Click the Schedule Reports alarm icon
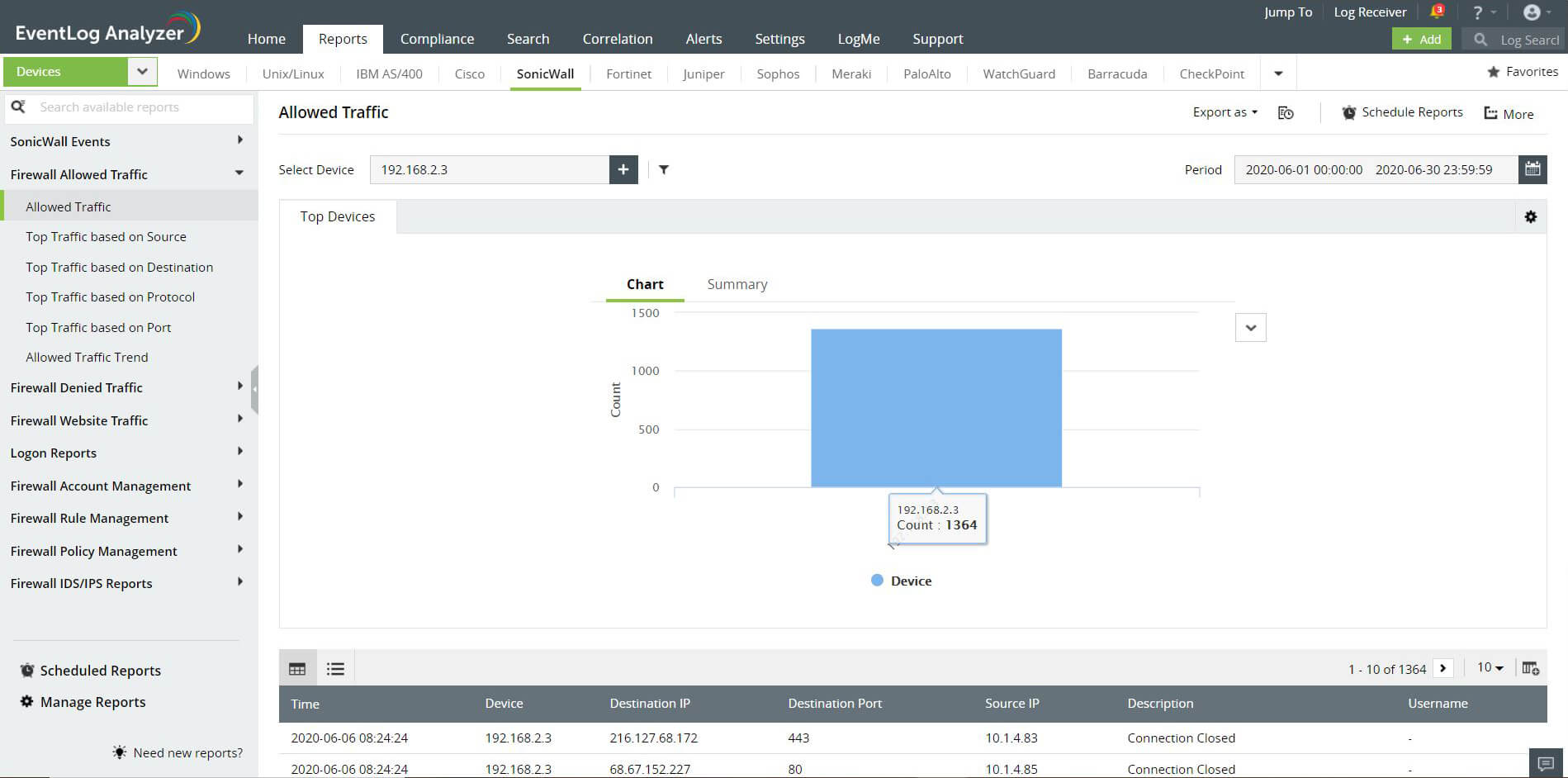Viewport: 1568px width, 778px height. 1348,112
